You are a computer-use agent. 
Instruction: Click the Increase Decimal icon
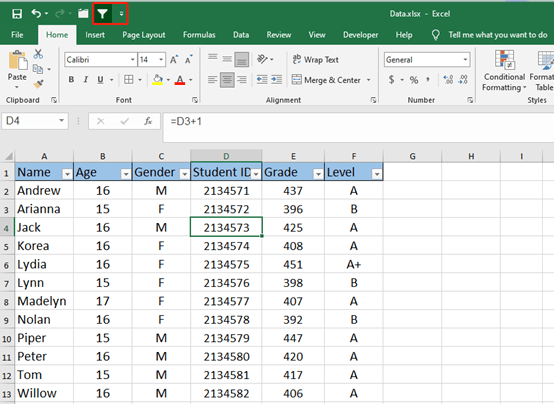[448, 80]
